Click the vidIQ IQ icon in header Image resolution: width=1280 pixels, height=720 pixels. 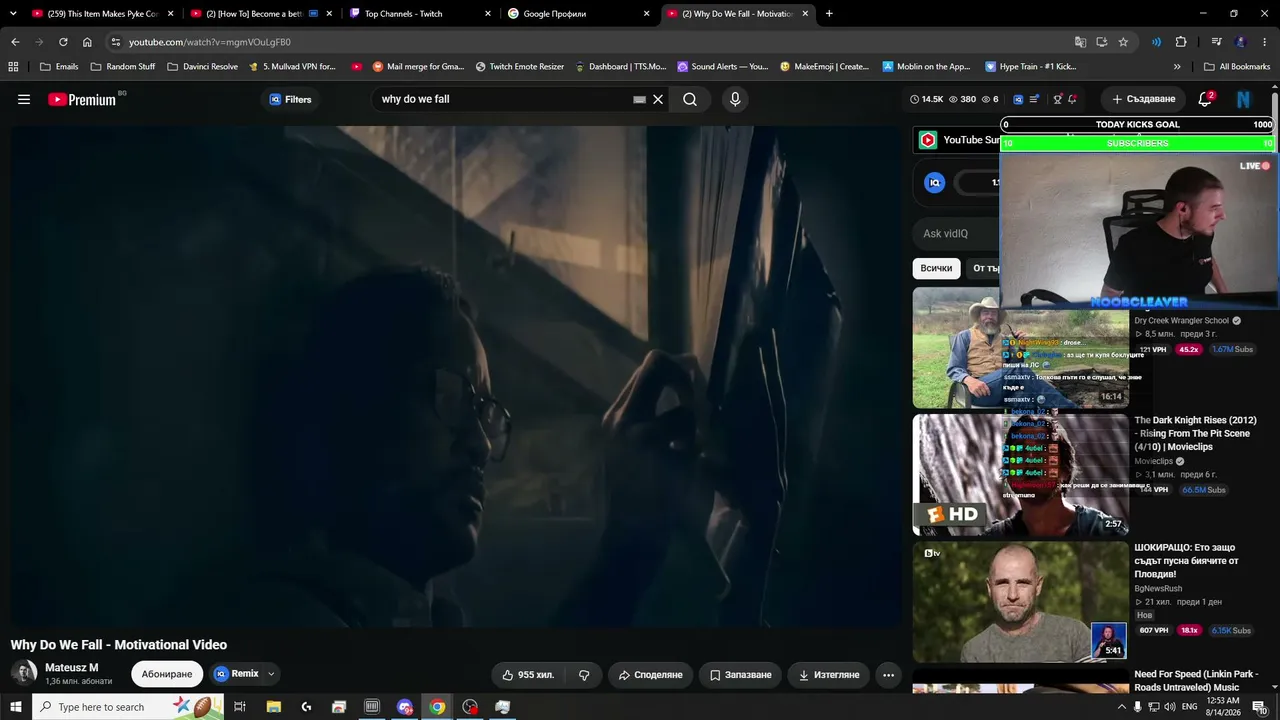[1018, 99]
